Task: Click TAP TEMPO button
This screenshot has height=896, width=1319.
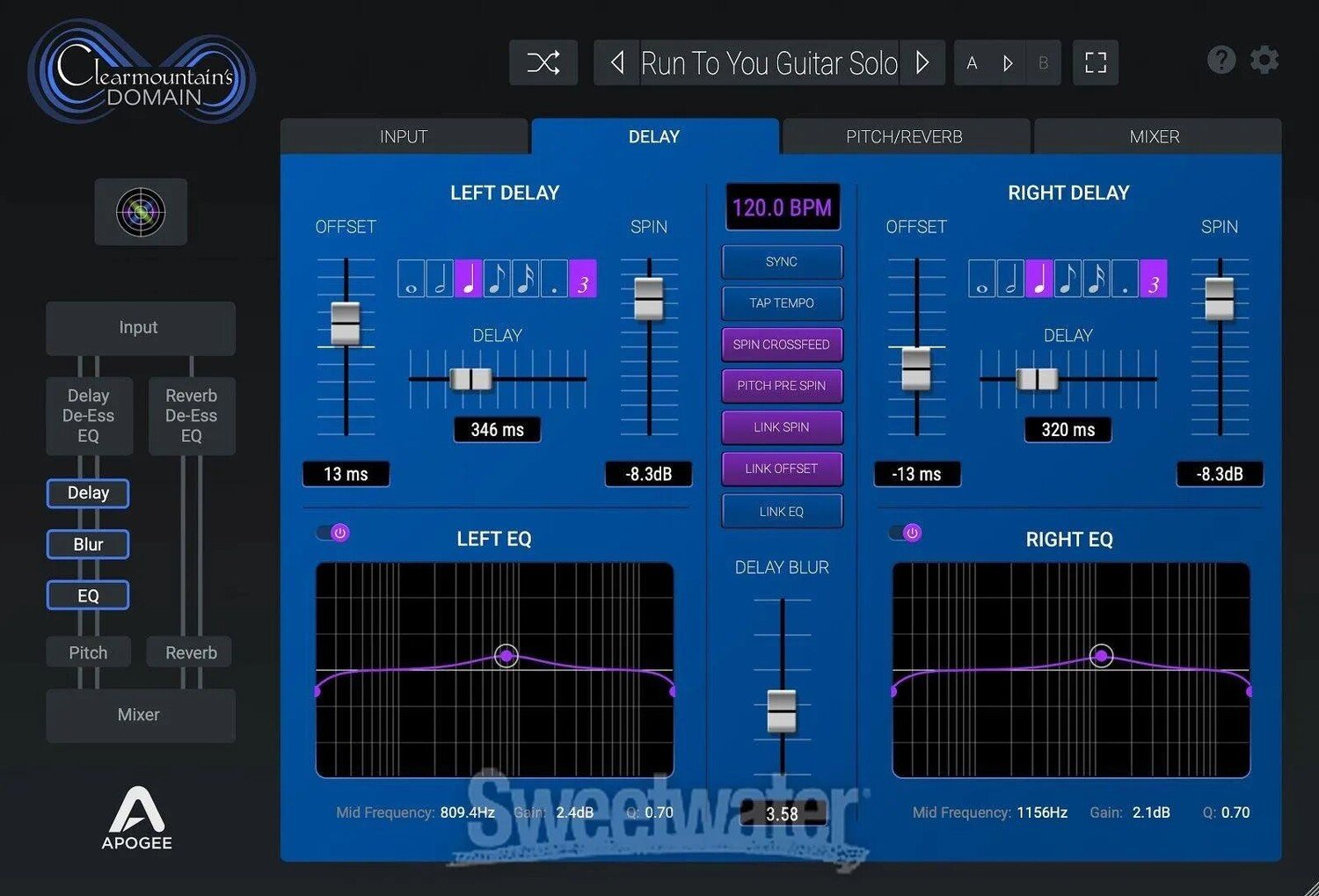Action: tap(782, 303)
